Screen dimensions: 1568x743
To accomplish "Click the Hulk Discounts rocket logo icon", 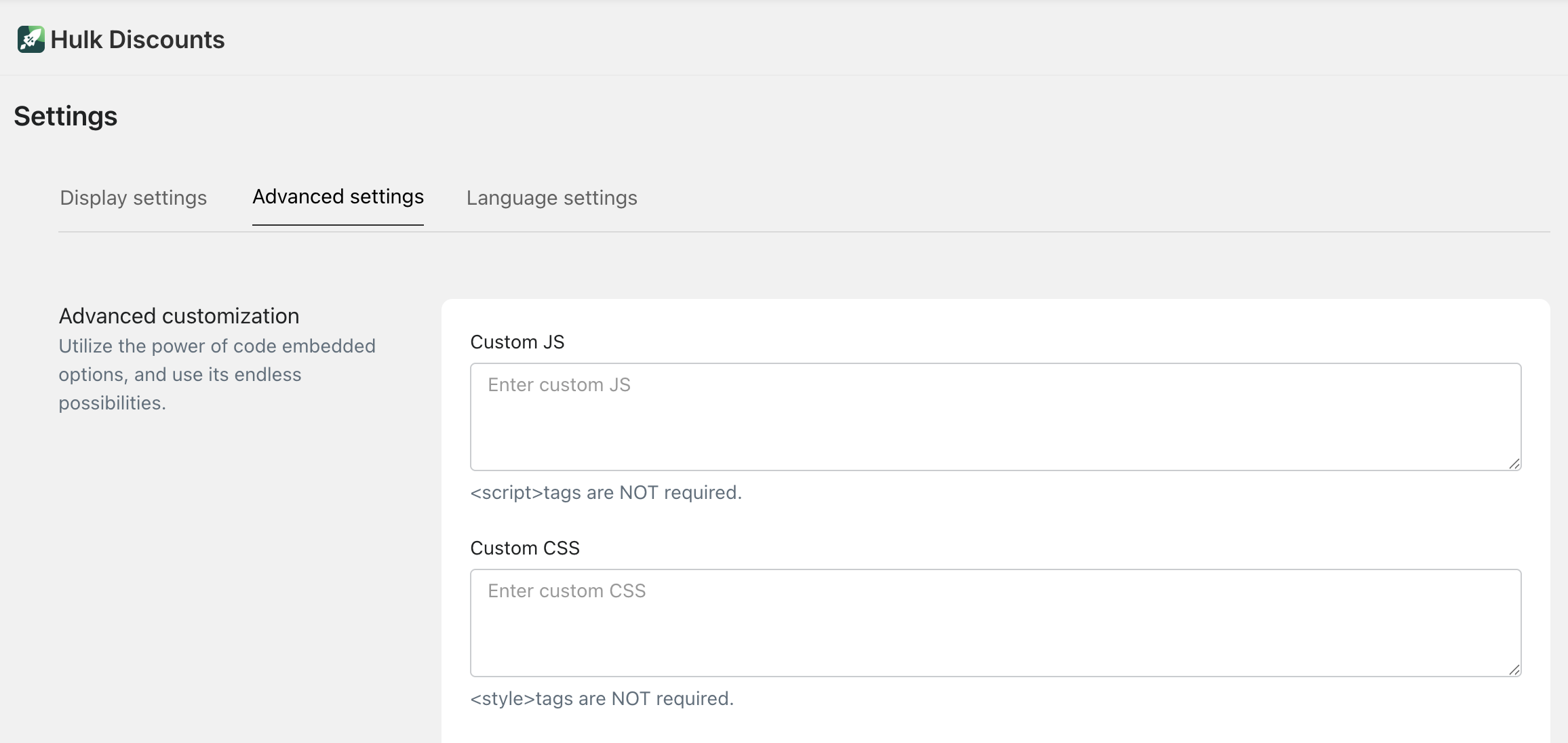I will (x=31, y=39).
